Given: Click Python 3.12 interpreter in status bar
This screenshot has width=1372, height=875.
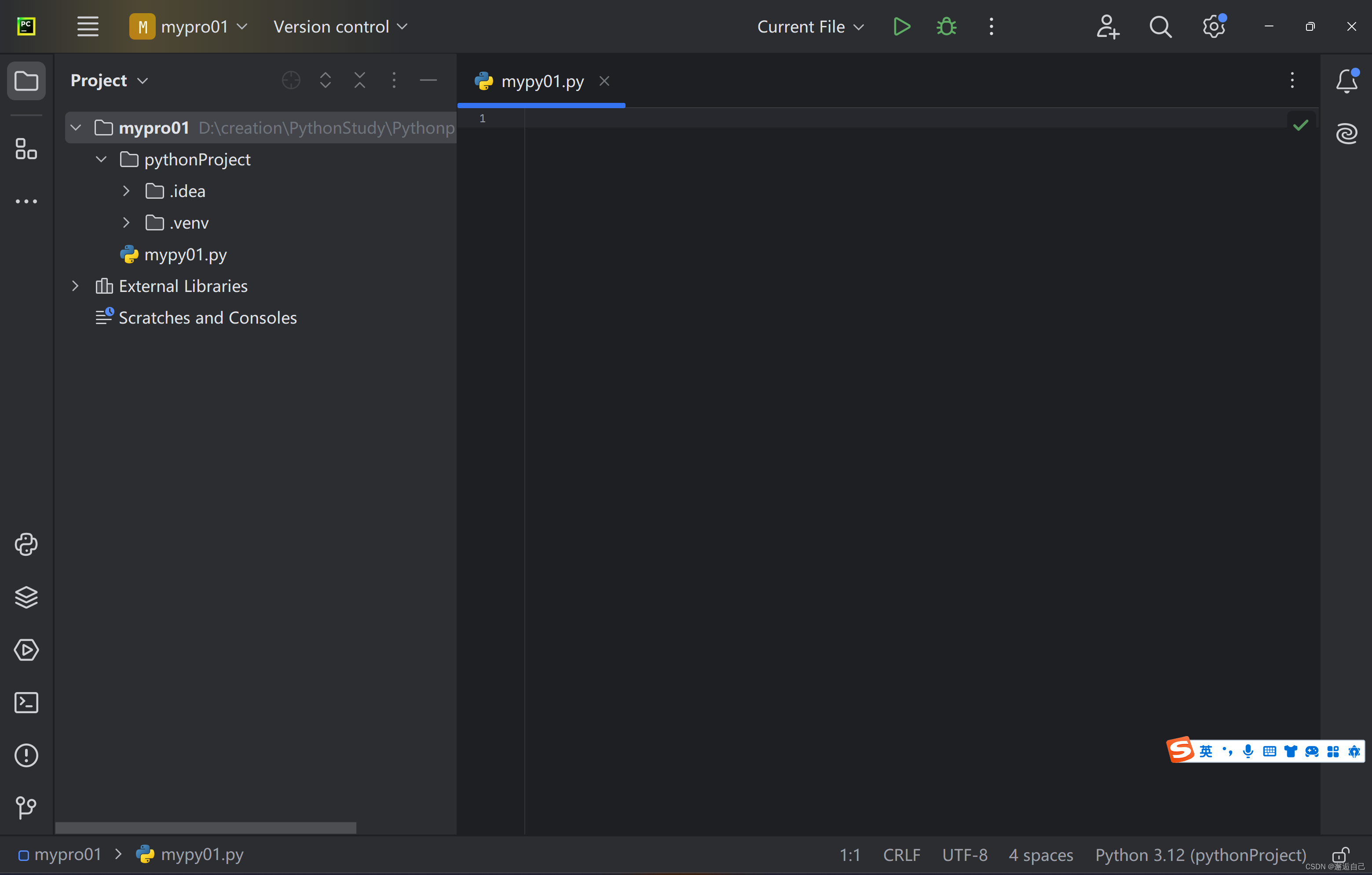Looking at the screenshot, I should click(x=1200, y=854).
